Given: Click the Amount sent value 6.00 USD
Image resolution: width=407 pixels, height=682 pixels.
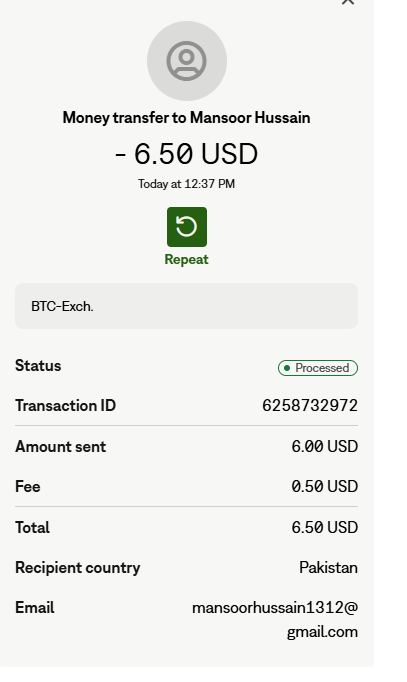Looking at the screenshot, I should 325,447.
